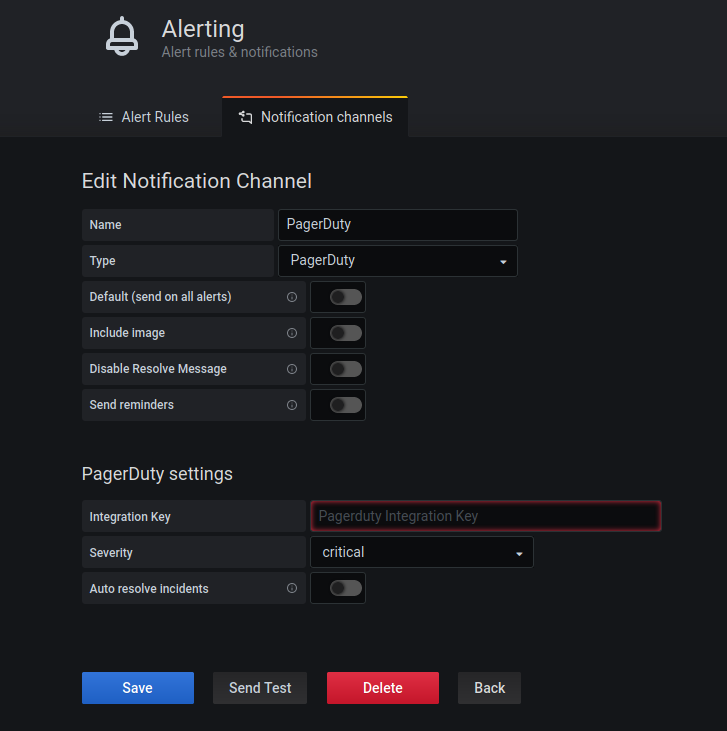Focus the Name field containing PagerDuty
The height and width of the screenshot is (731, 727).
click(x=398, y=225)
